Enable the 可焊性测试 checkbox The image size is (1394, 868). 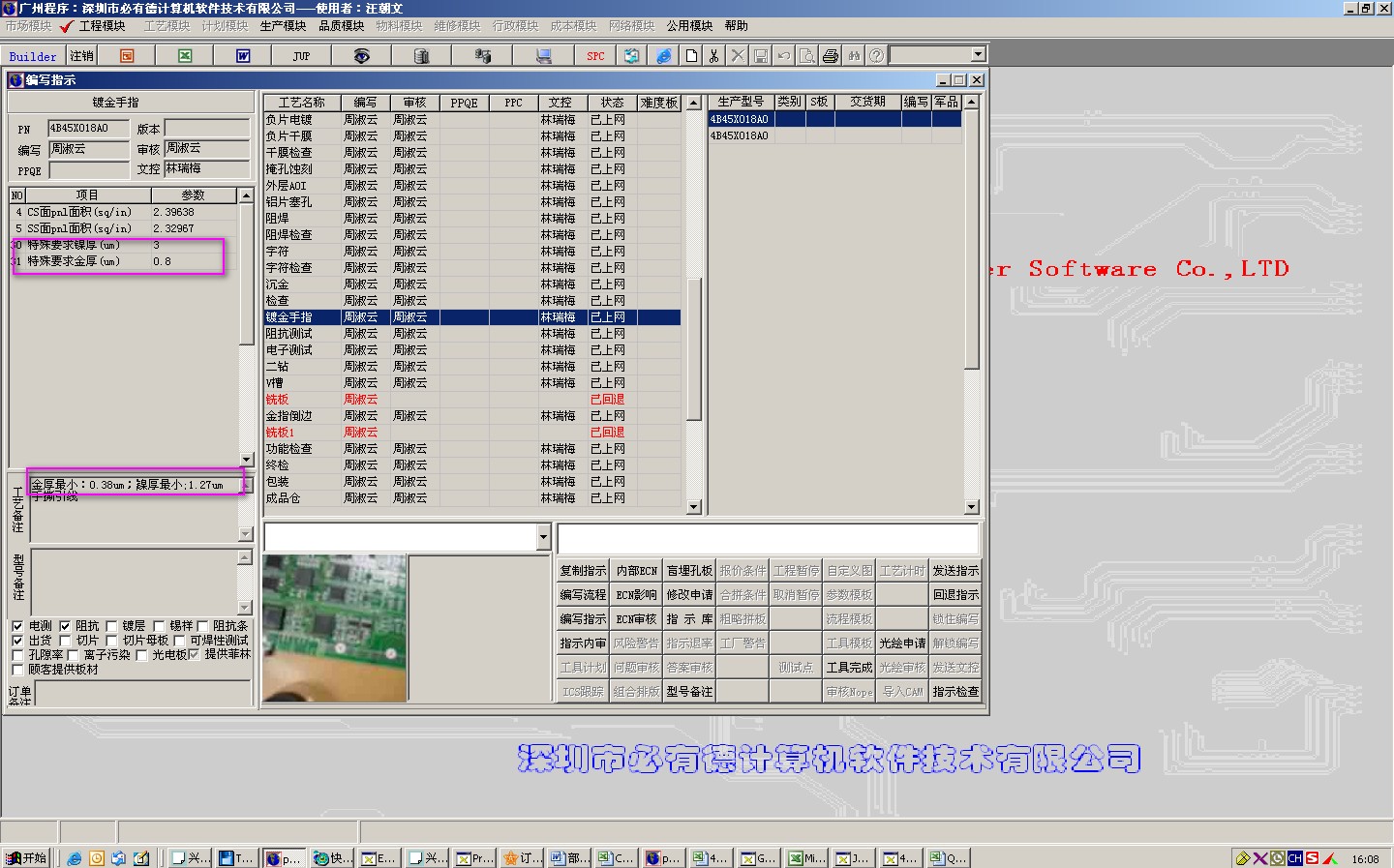(x=179, y=641)
